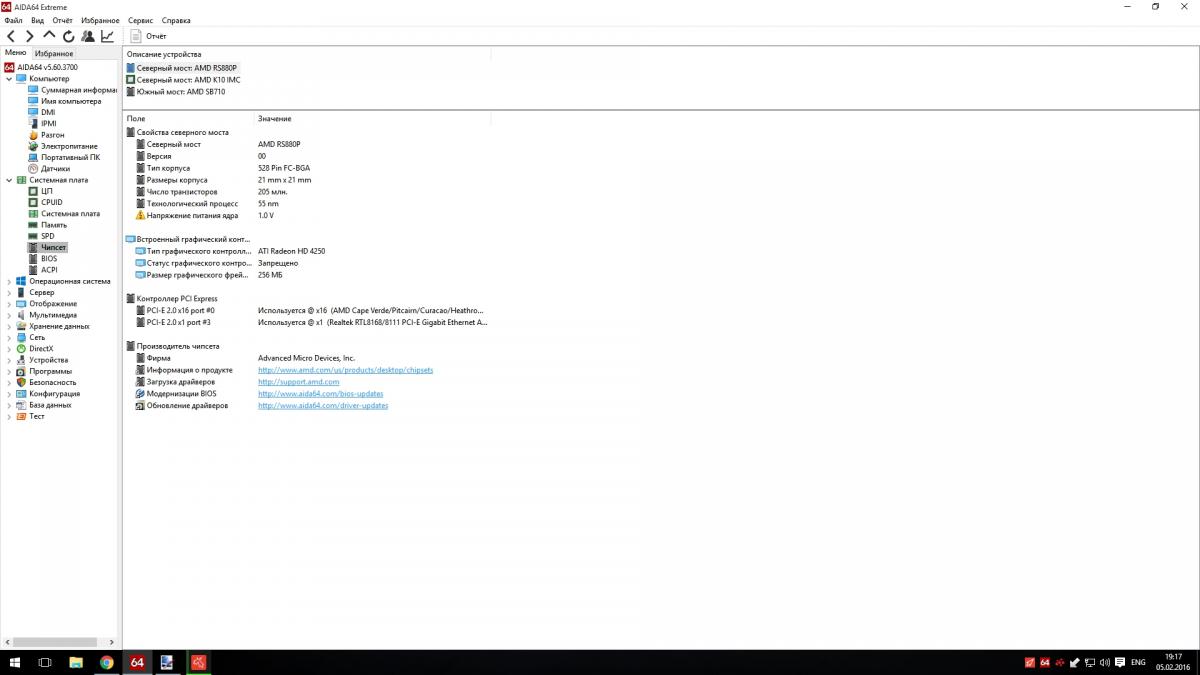Open amd.com products chipsets link
The width and height of the screenshot is (1200, 675).
tap(345, 370)
